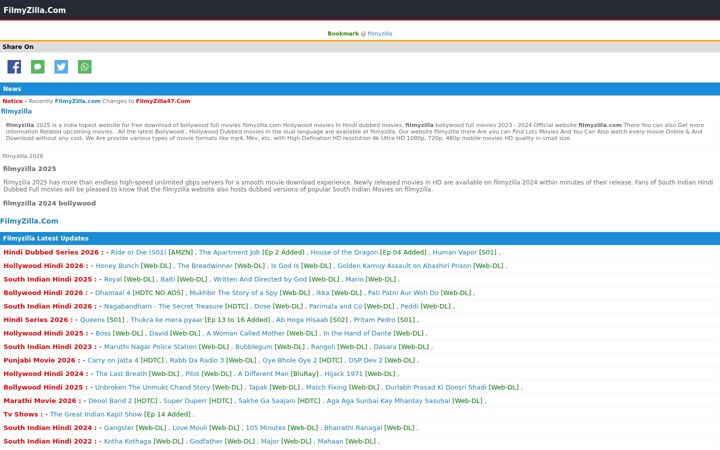
Task: Open Bollywood Hindi 2025 category
Action: point(43,388)
